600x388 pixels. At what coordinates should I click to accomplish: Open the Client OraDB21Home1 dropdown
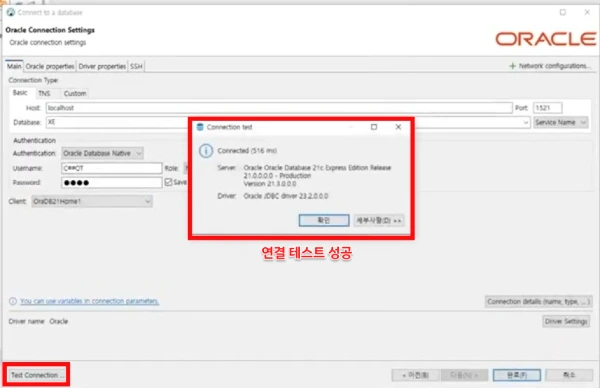92,201
